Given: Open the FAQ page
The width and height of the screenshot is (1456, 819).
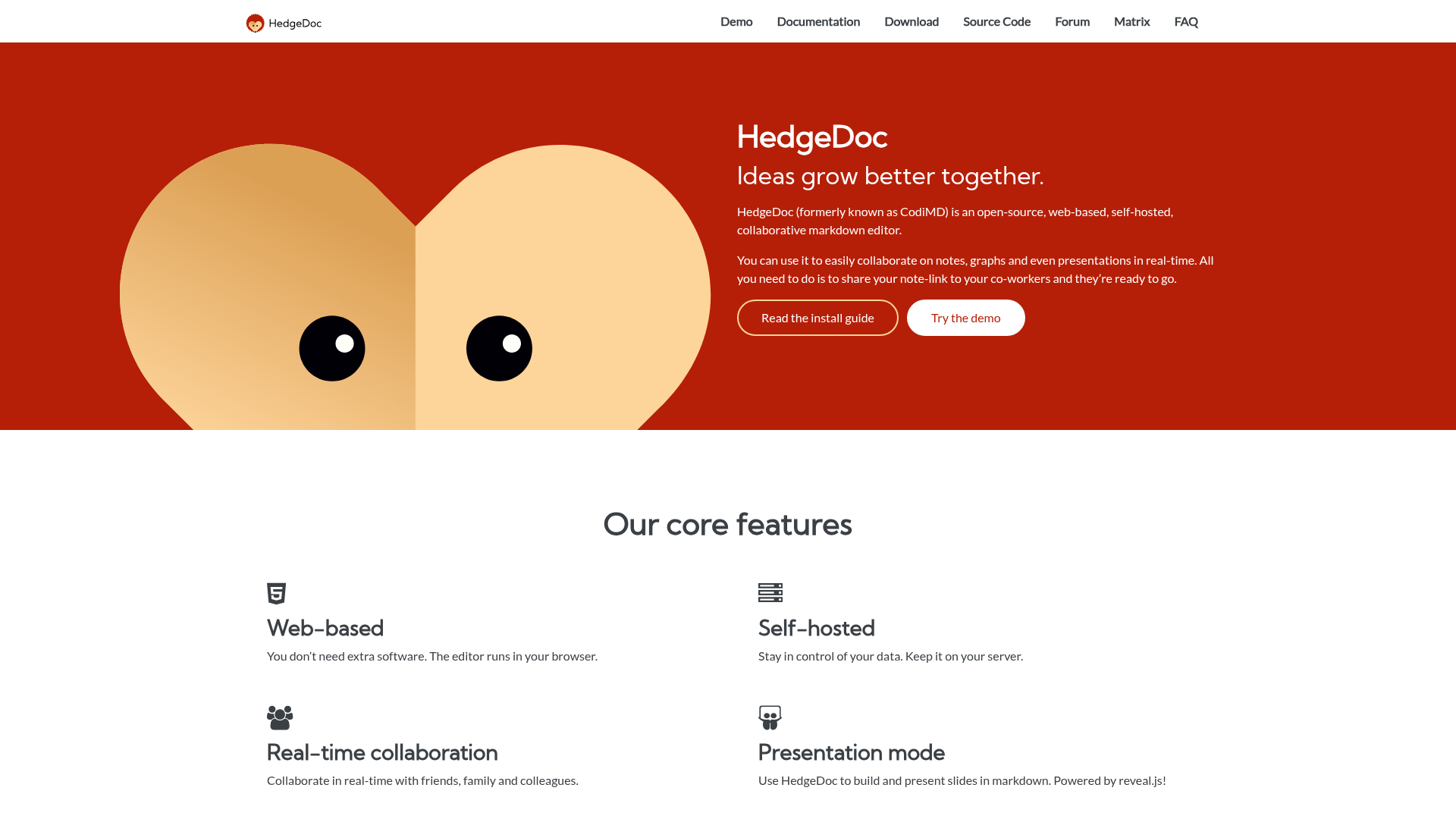Looking at the screenshot, I should (1185, 21).
